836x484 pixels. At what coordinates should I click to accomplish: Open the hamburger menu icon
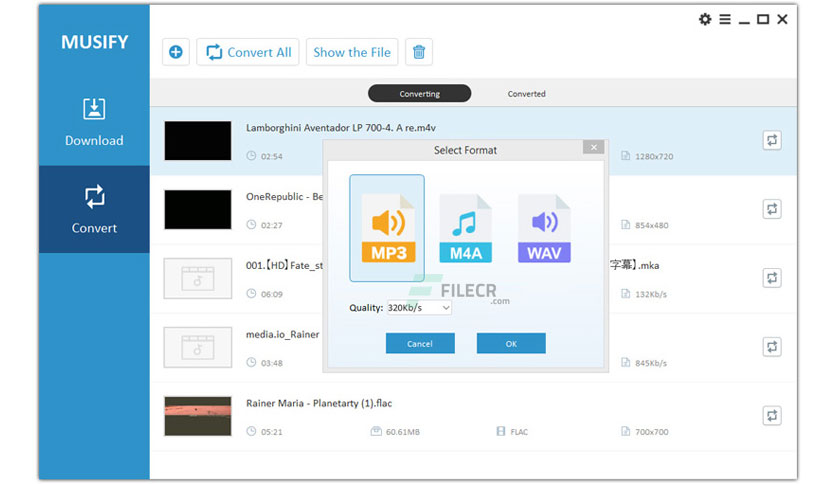725,19
